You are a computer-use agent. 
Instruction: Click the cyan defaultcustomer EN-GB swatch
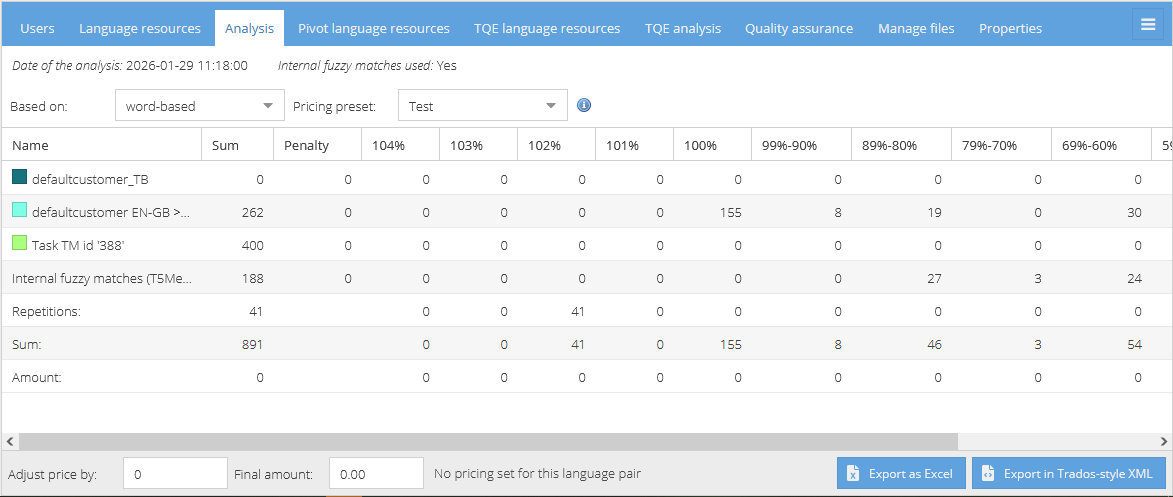point(19,210)
